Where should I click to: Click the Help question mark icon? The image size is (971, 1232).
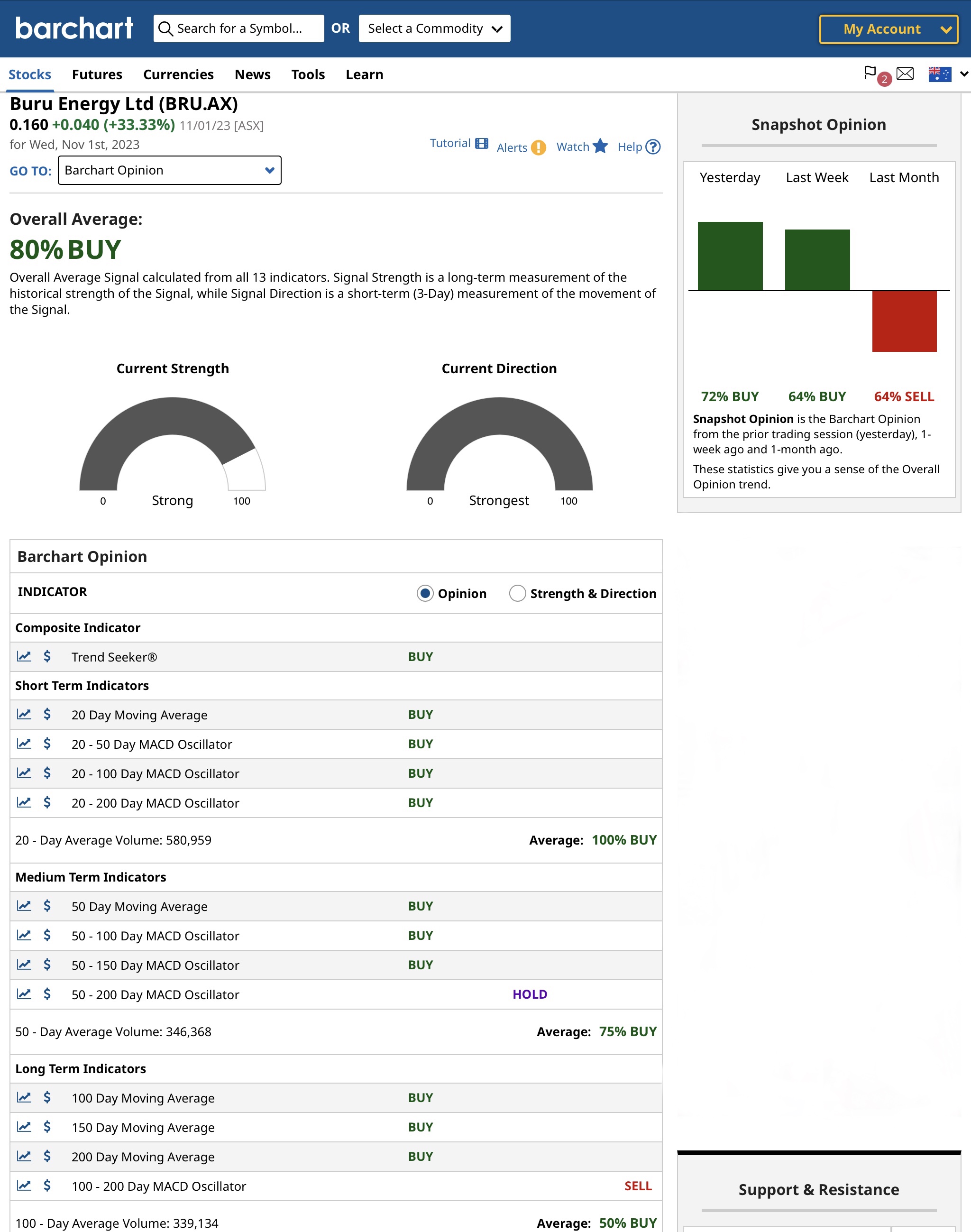[x=653, y=147]
